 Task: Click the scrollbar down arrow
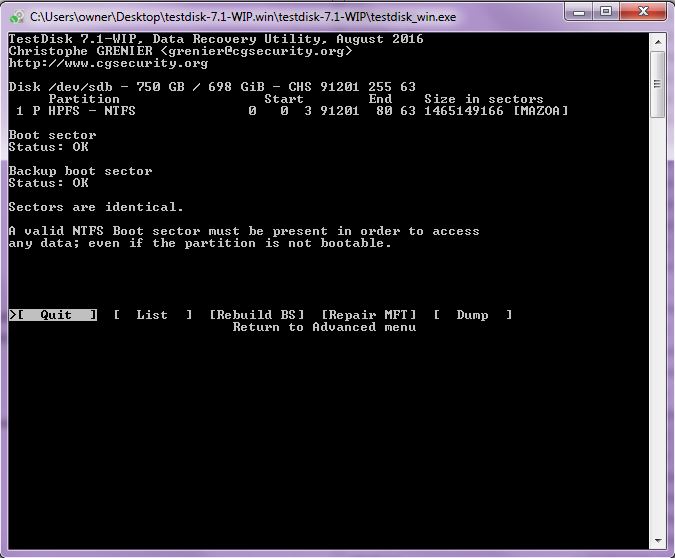coord(658,541)
